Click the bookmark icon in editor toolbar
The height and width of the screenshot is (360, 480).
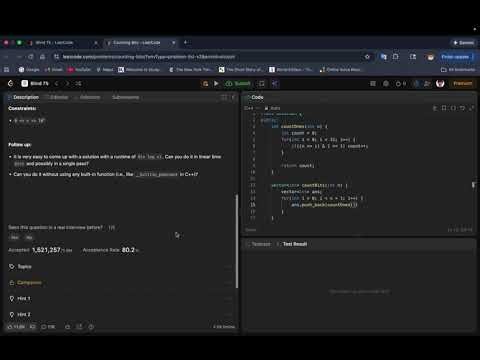click(444, 108)
